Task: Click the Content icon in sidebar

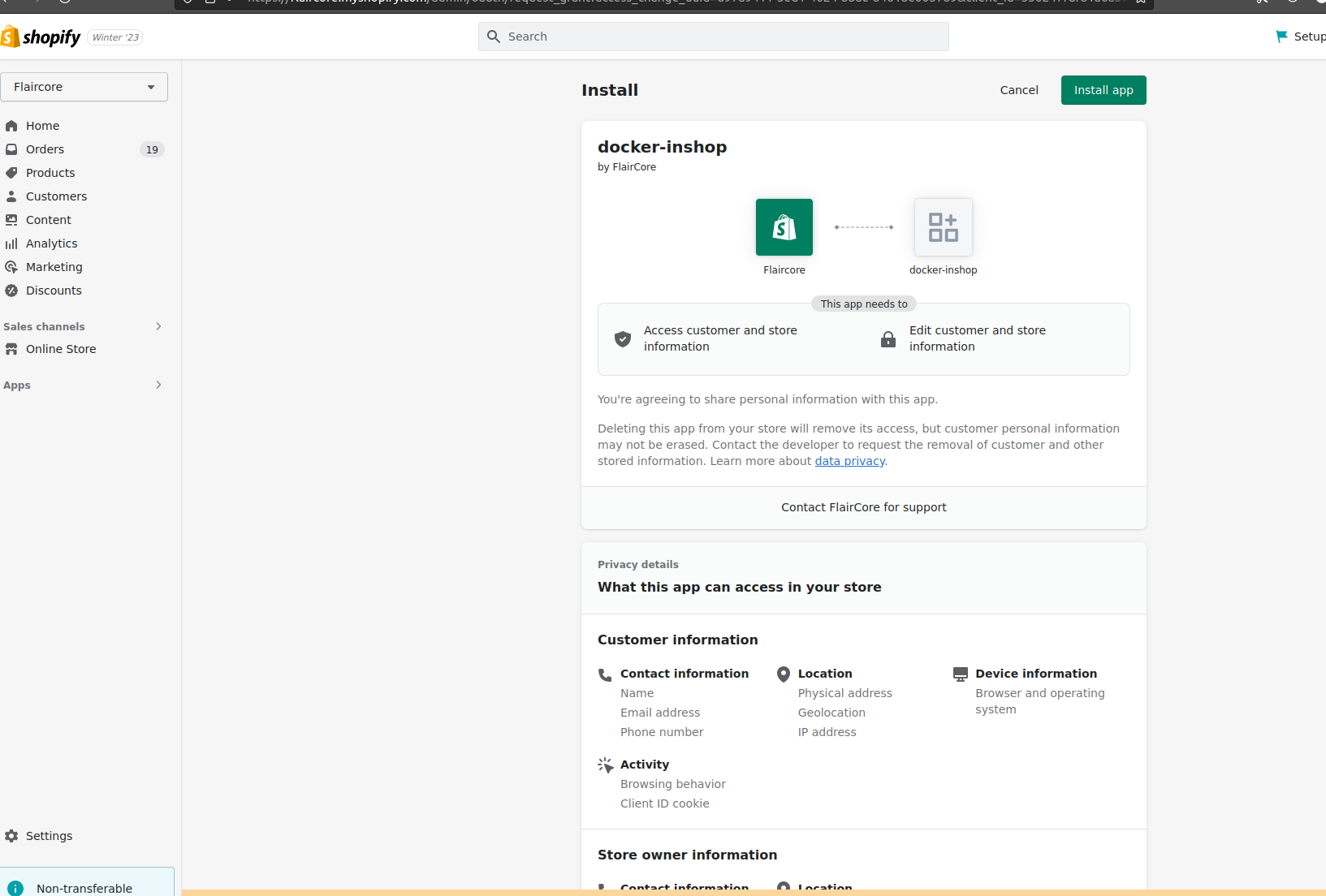Action: [11, 220]
